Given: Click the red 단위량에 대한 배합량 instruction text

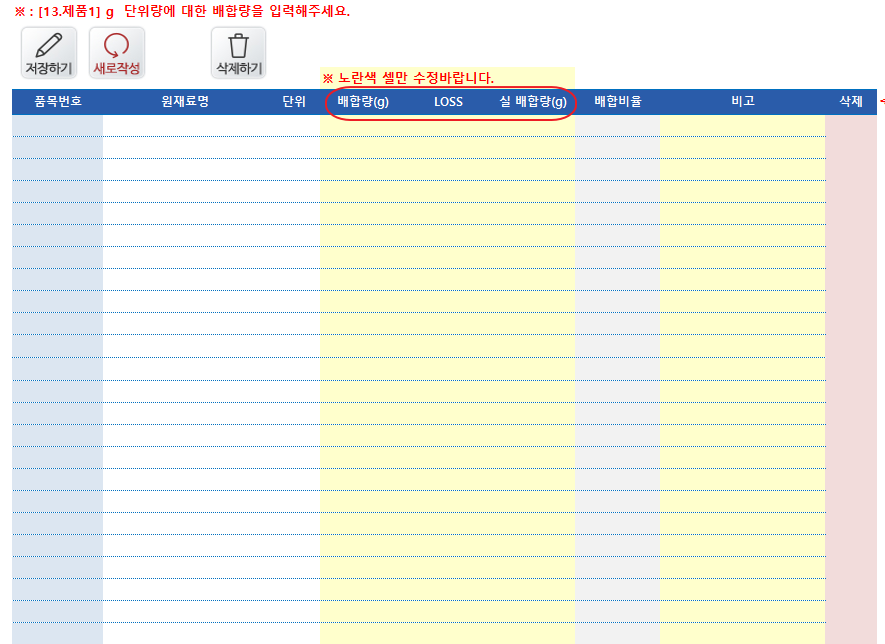Looking at the screenshot, I should click(x=182, y=11).
